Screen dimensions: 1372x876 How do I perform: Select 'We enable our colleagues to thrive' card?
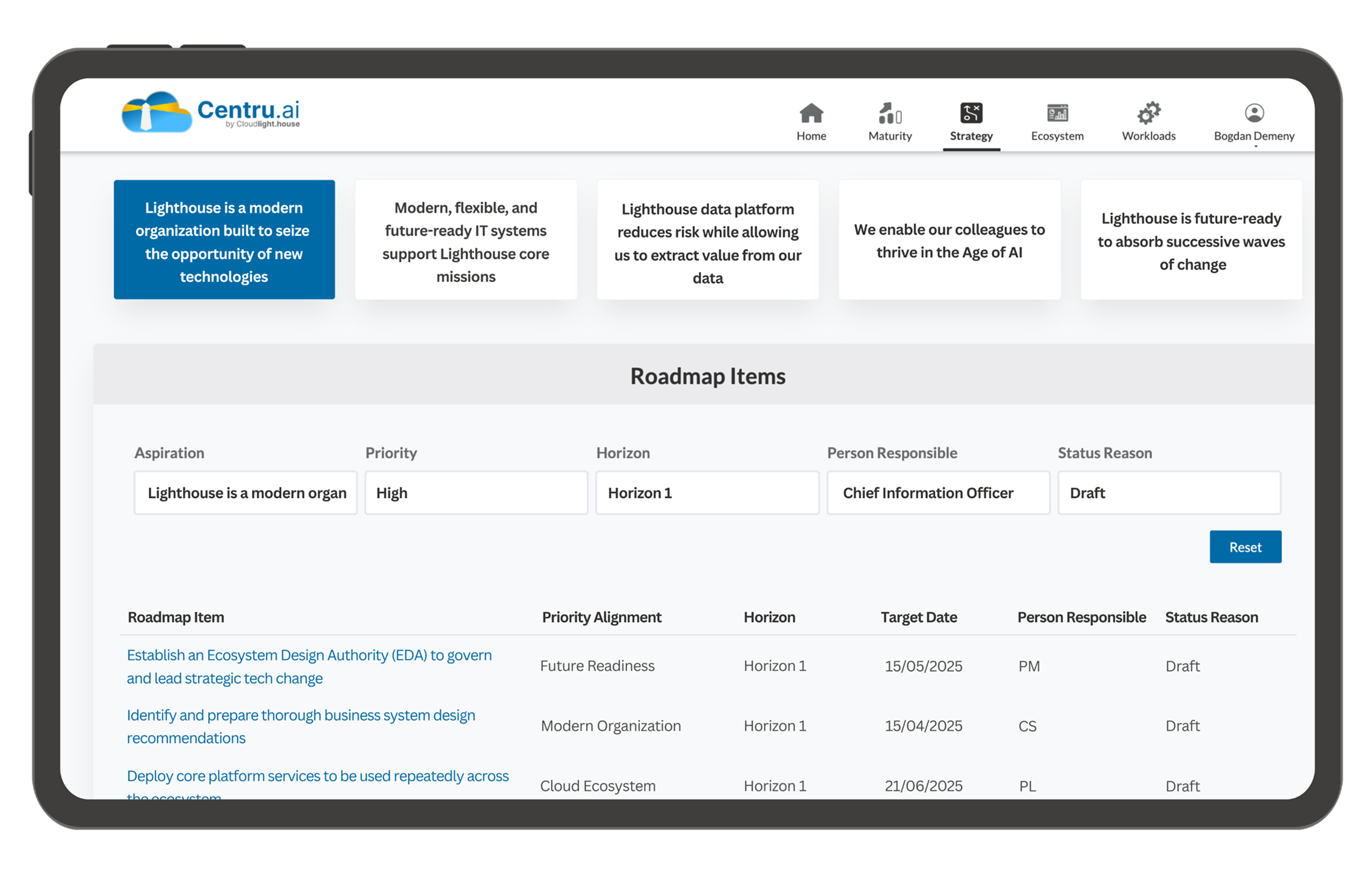click(x=949, y=240)
